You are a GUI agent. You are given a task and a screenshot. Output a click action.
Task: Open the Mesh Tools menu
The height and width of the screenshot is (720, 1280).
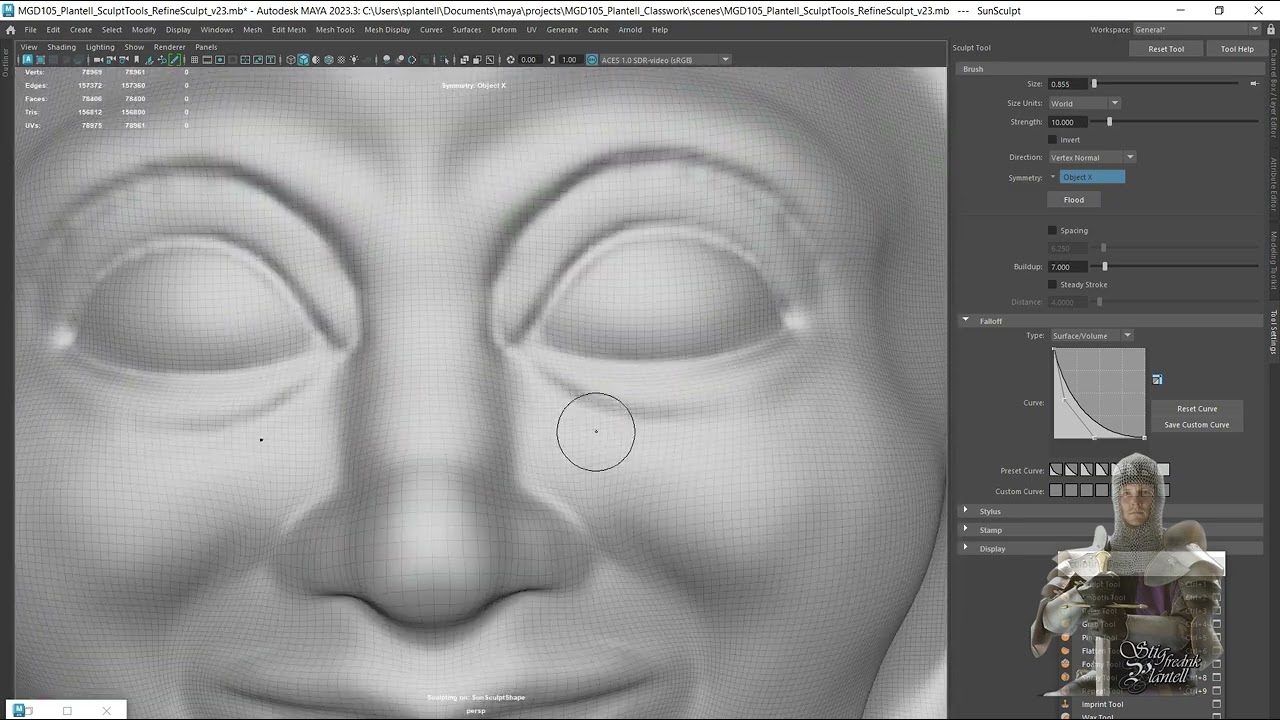click(335, 30)
